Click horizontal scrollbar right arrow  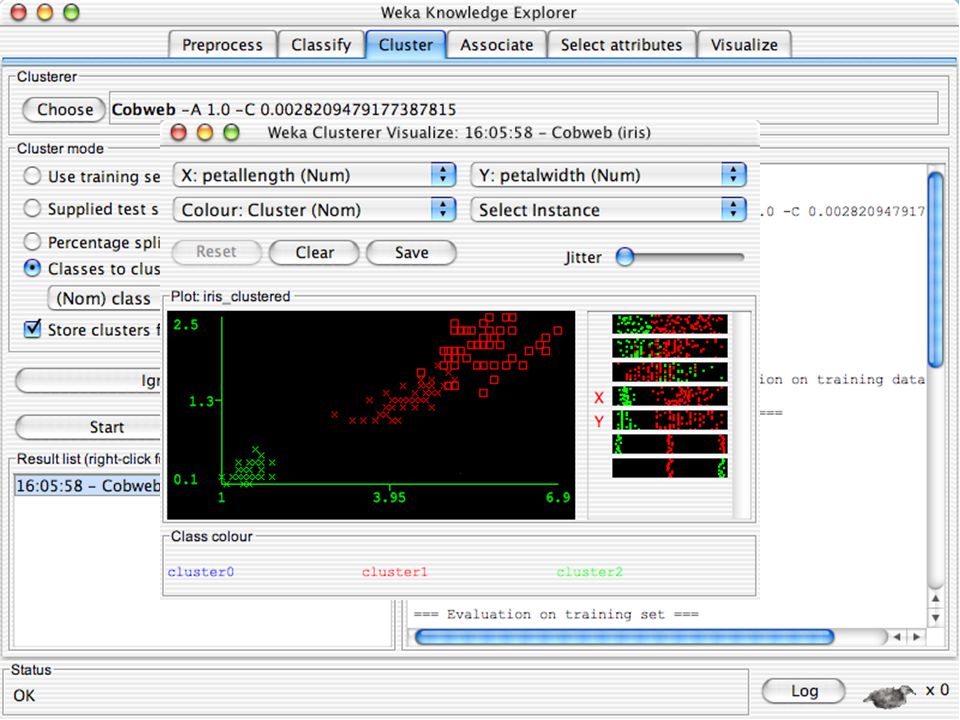917,637
